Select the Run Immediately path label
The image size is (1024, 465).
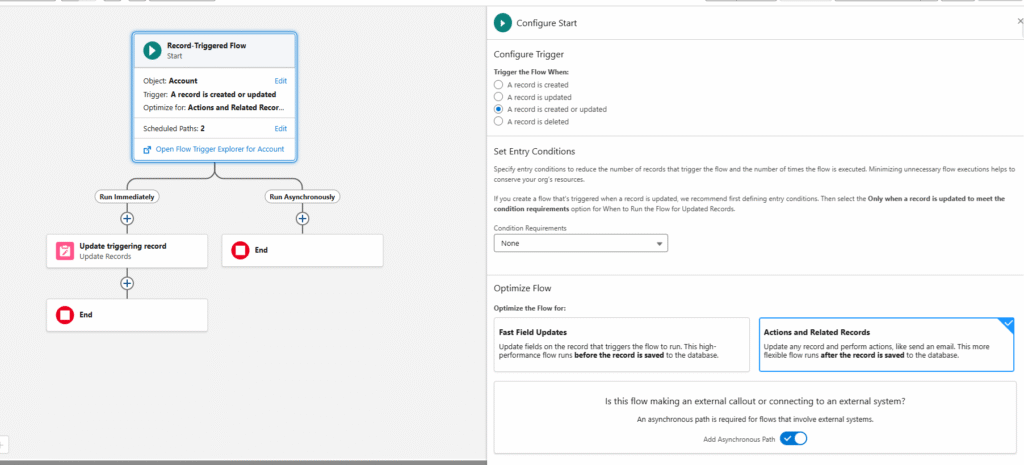tap(127, 197)
